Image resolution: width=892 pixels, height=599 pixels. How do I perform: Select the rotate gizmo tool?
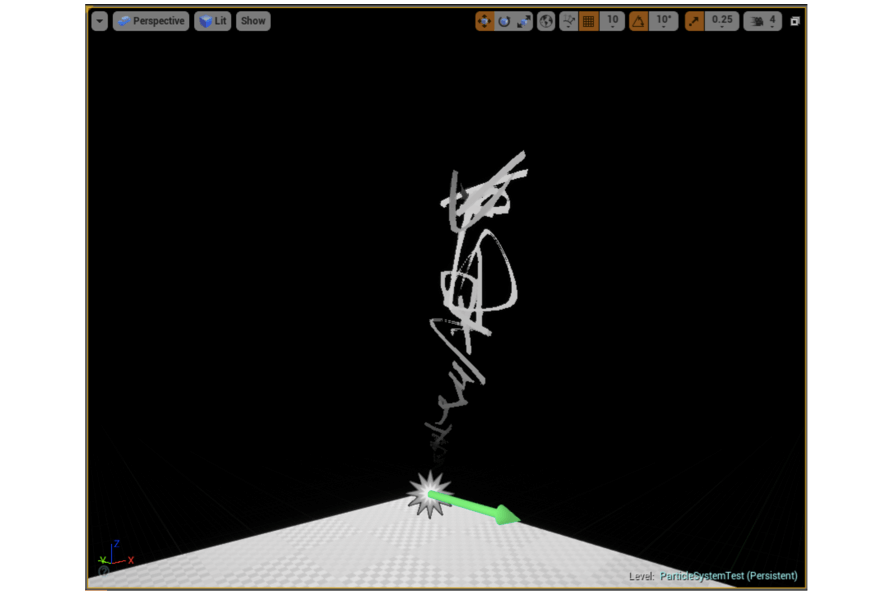[504, 21]
